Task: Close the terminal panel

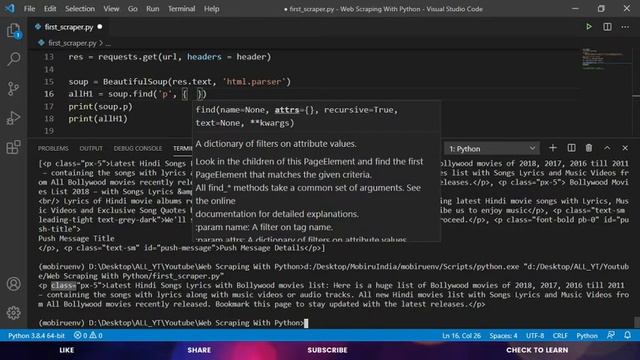Action: pyautogui.click(x=625, y=148)
